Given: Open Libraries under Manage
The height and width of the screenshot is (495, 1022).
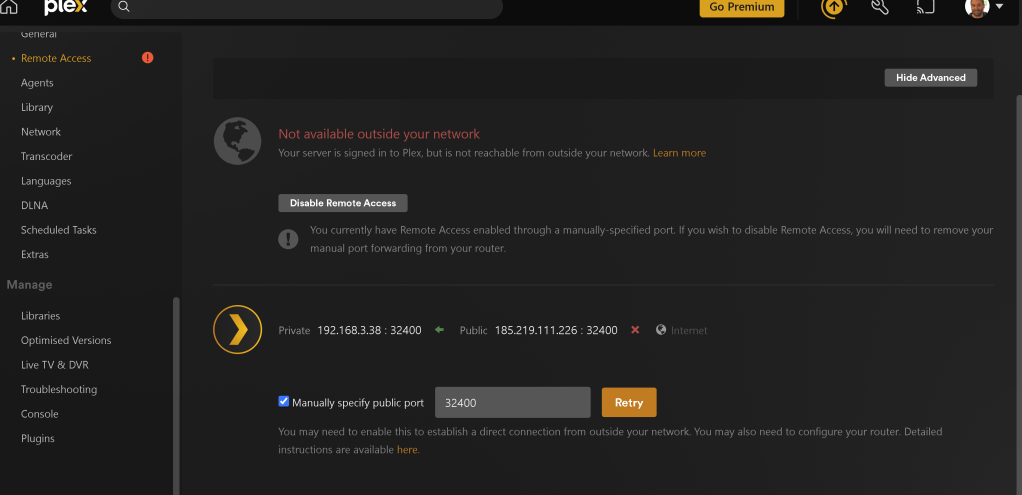Looking at the screenshot, I should click(x=40, y=316).
